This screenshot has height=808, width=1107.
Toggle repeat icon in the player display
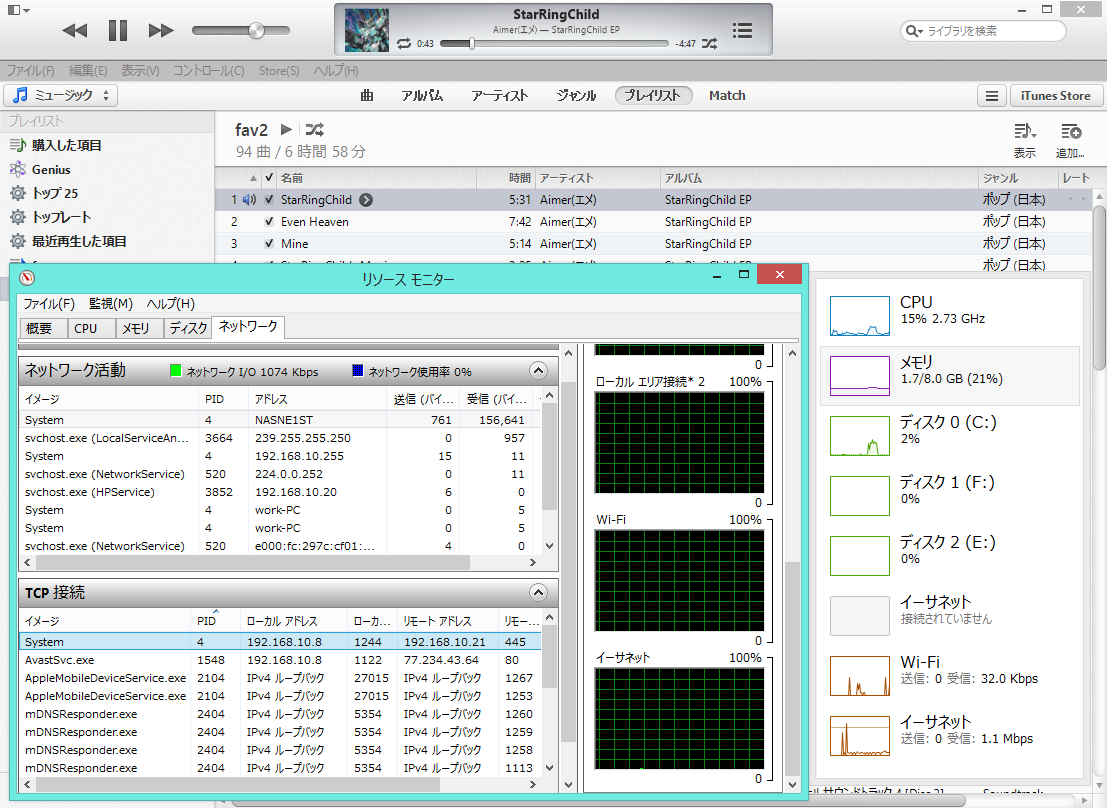404,44
